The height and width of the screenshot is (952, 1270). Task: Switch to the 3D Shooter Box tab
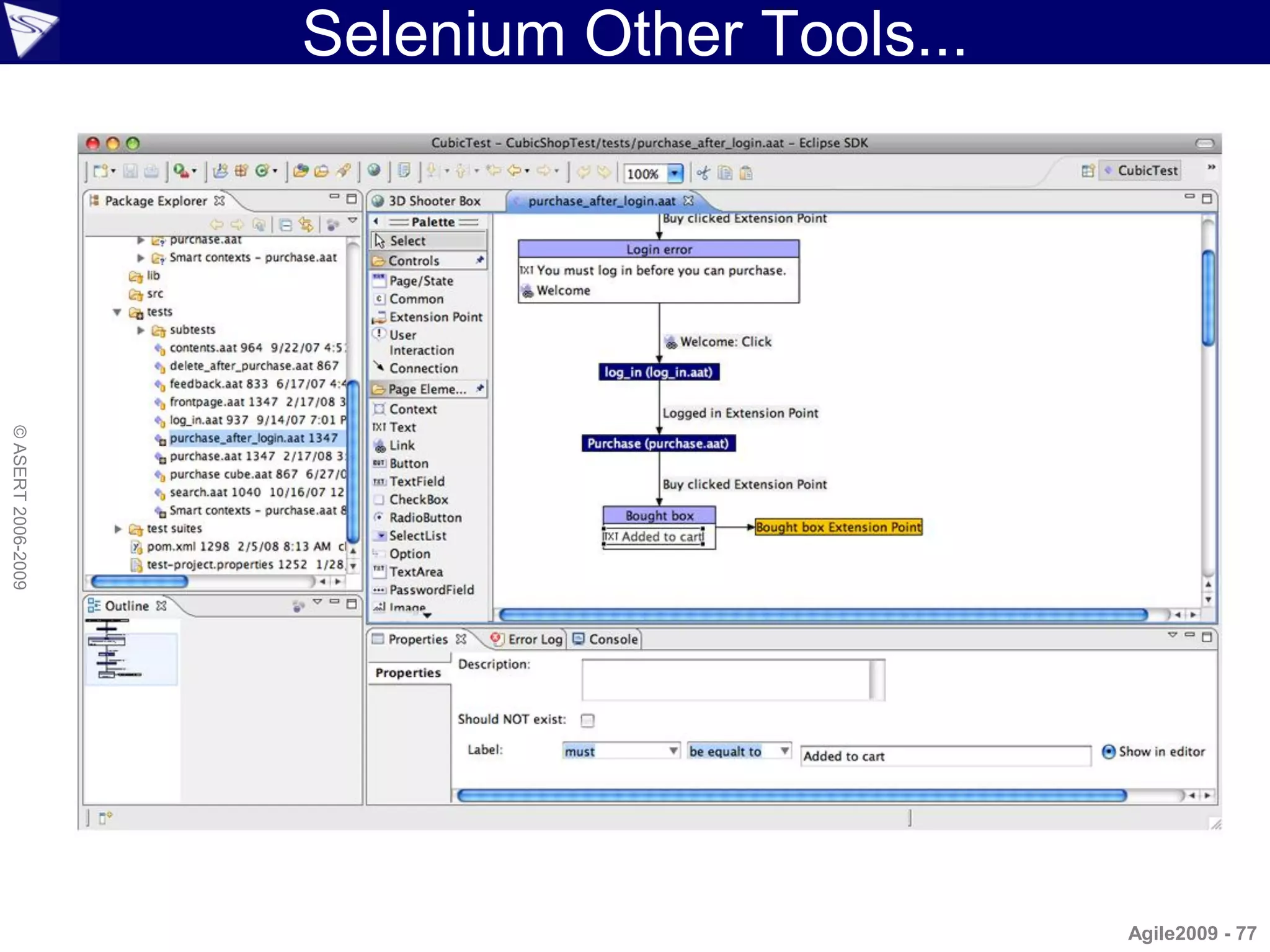tap(426, 201)
